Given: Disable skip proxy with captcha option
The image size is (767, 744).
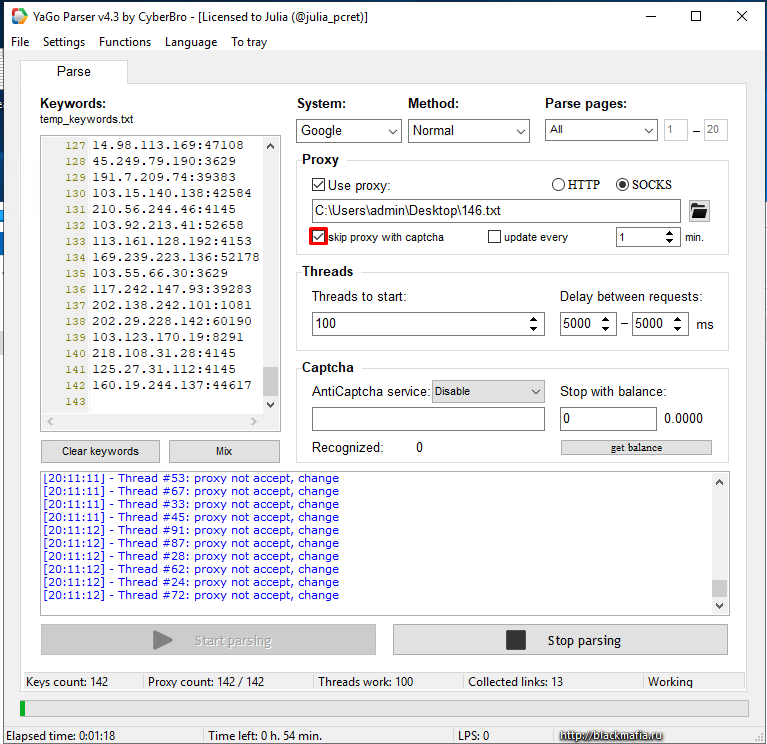Looking at the screenshot, I should (319, 237).
